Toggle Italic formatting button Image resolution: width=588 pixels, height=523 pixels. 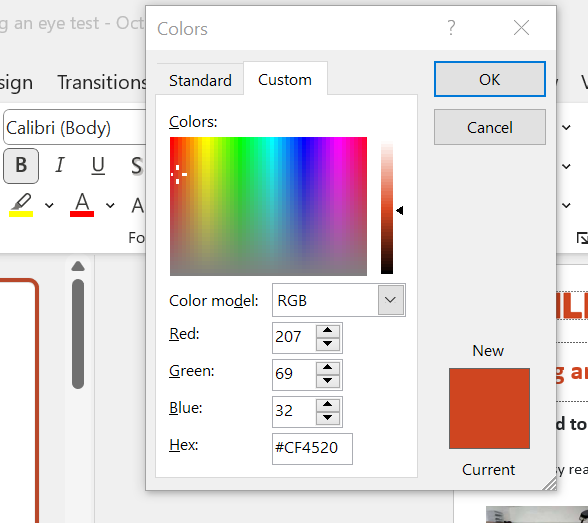59,165
